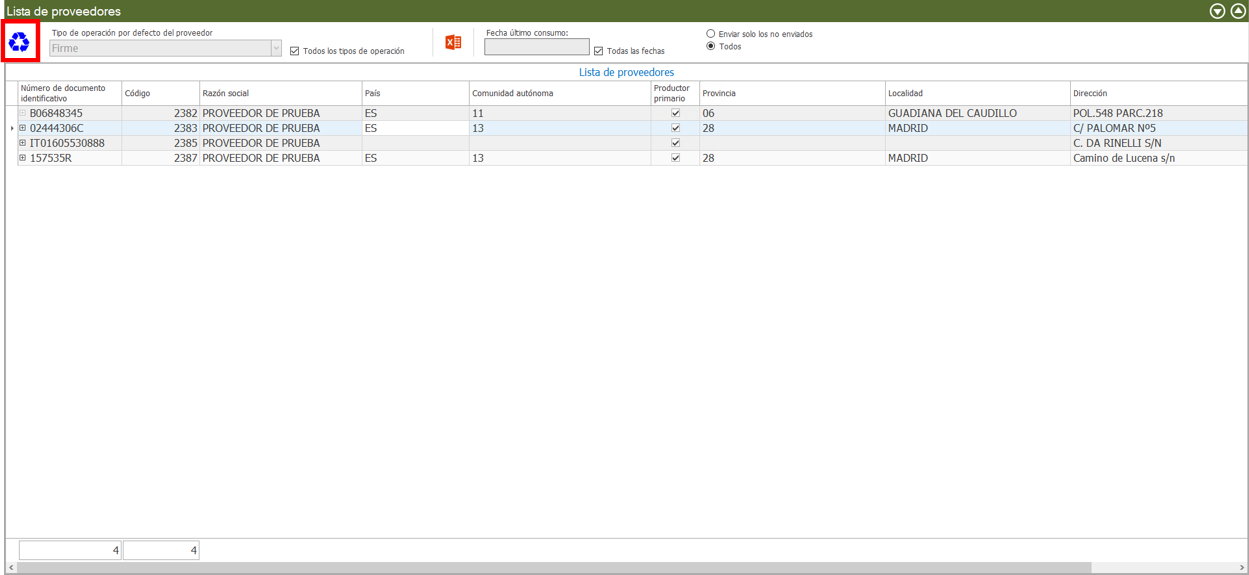Viewport: 1249px width, 575px height.
Task: Click the horizontal scrollbar right arrow
Action: (x=1242, y=568)
